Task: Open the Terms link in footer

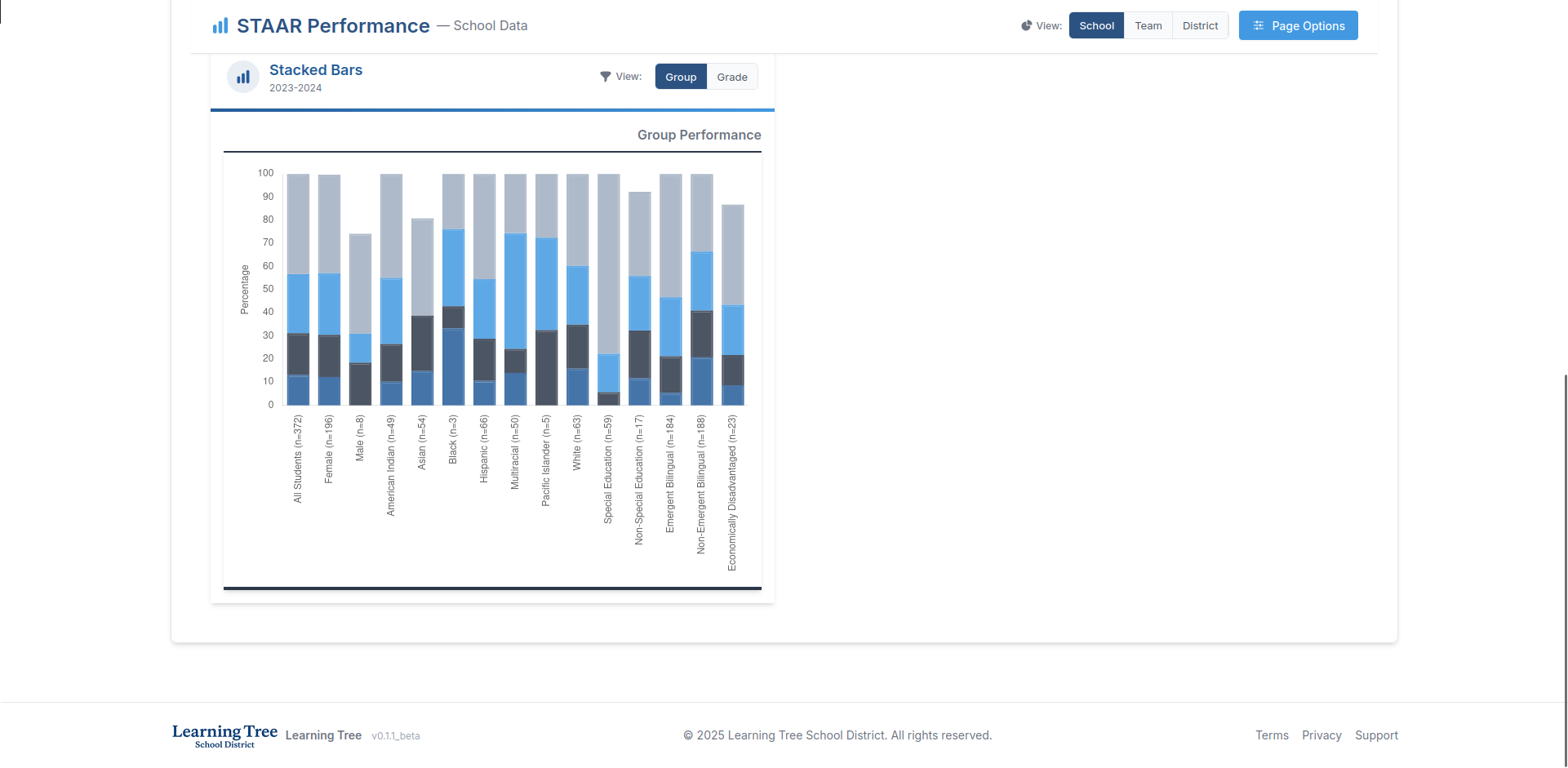Action: pyautogui.click(x=1272, y=735)
